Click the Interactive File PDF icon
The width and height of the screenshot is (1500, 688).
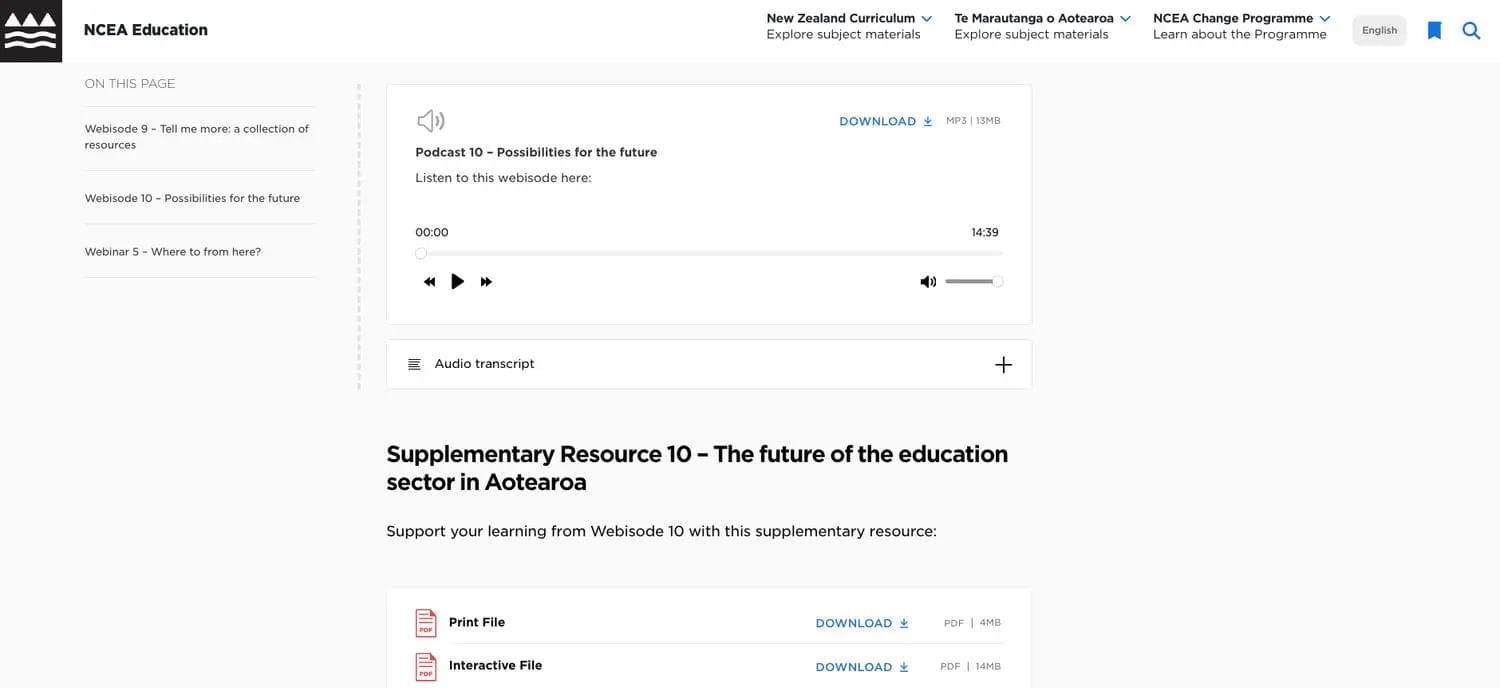click(x=426, y=667)
